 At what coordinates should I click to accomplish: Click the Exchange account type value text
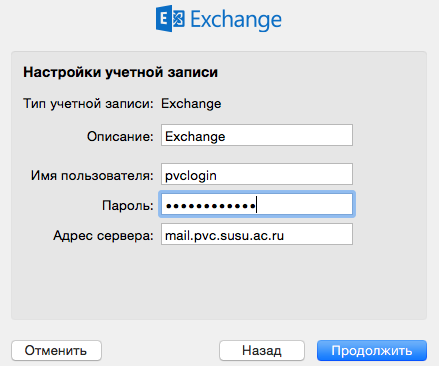click(191, 104)
